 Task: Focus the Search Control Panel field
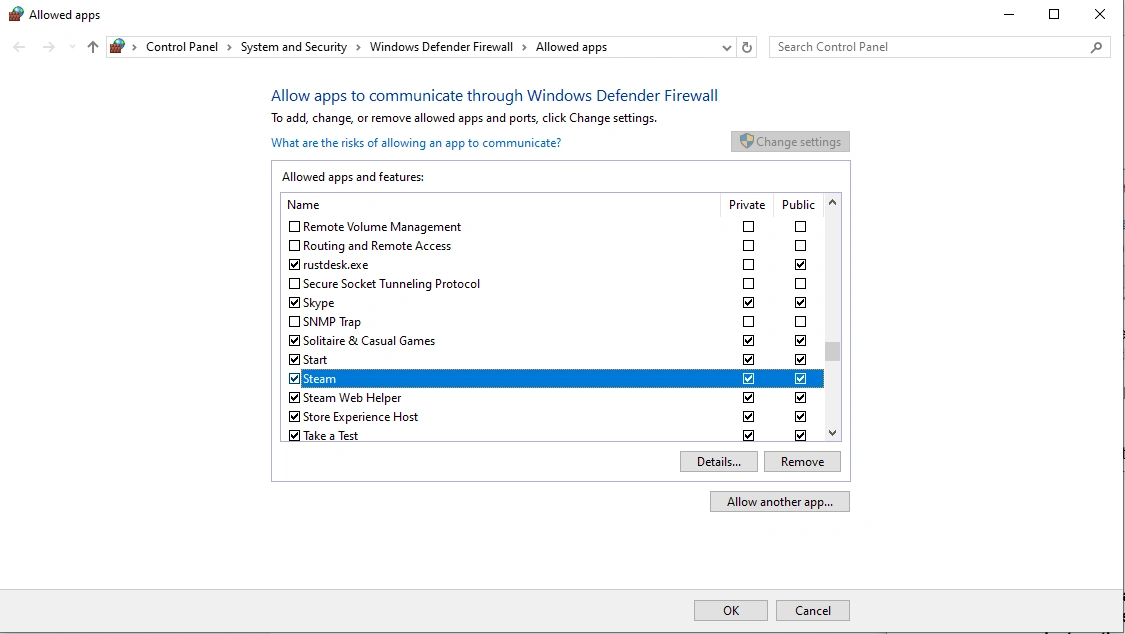[x=929, y=47]
